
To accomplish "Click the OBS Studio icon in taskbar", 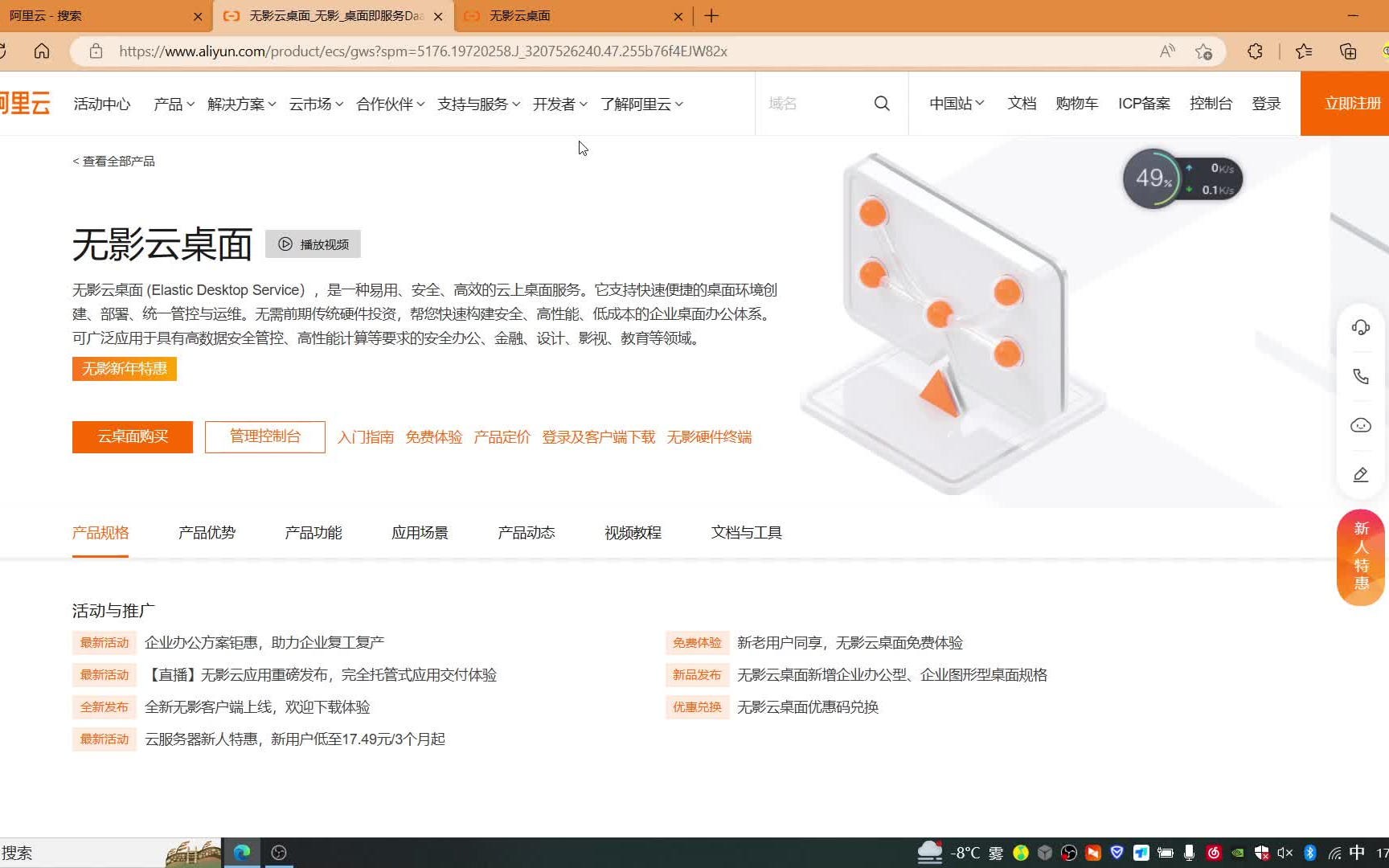I will pyautogui.click(x=279, y=852).
